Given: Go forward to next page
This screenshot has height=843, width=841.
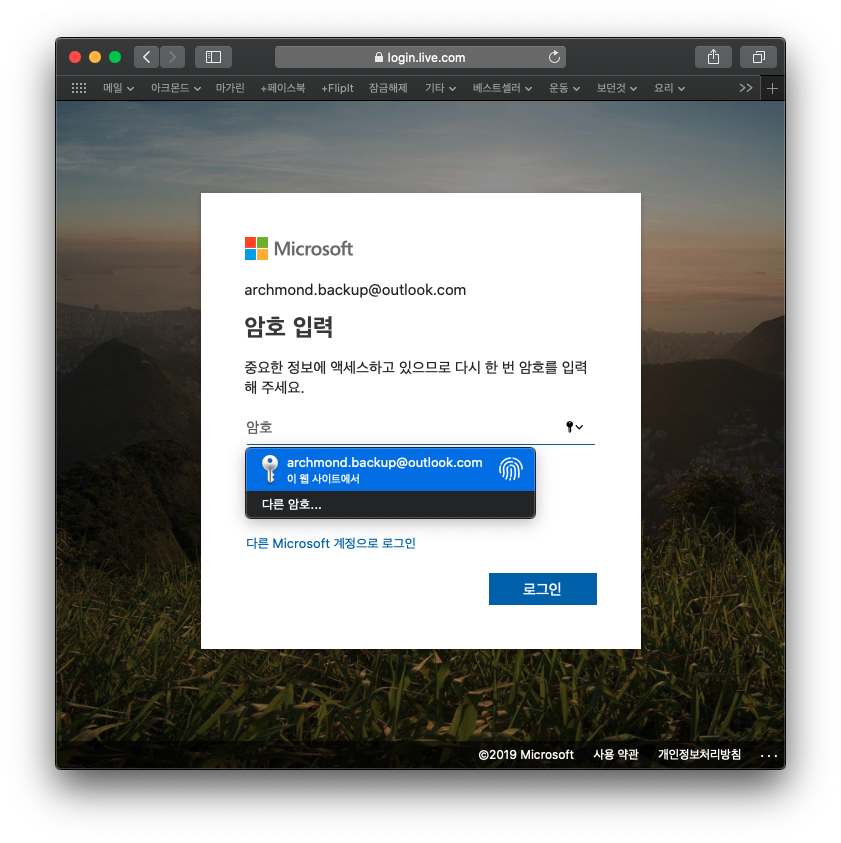Looking at the screenshot, I should coord(172,57).
